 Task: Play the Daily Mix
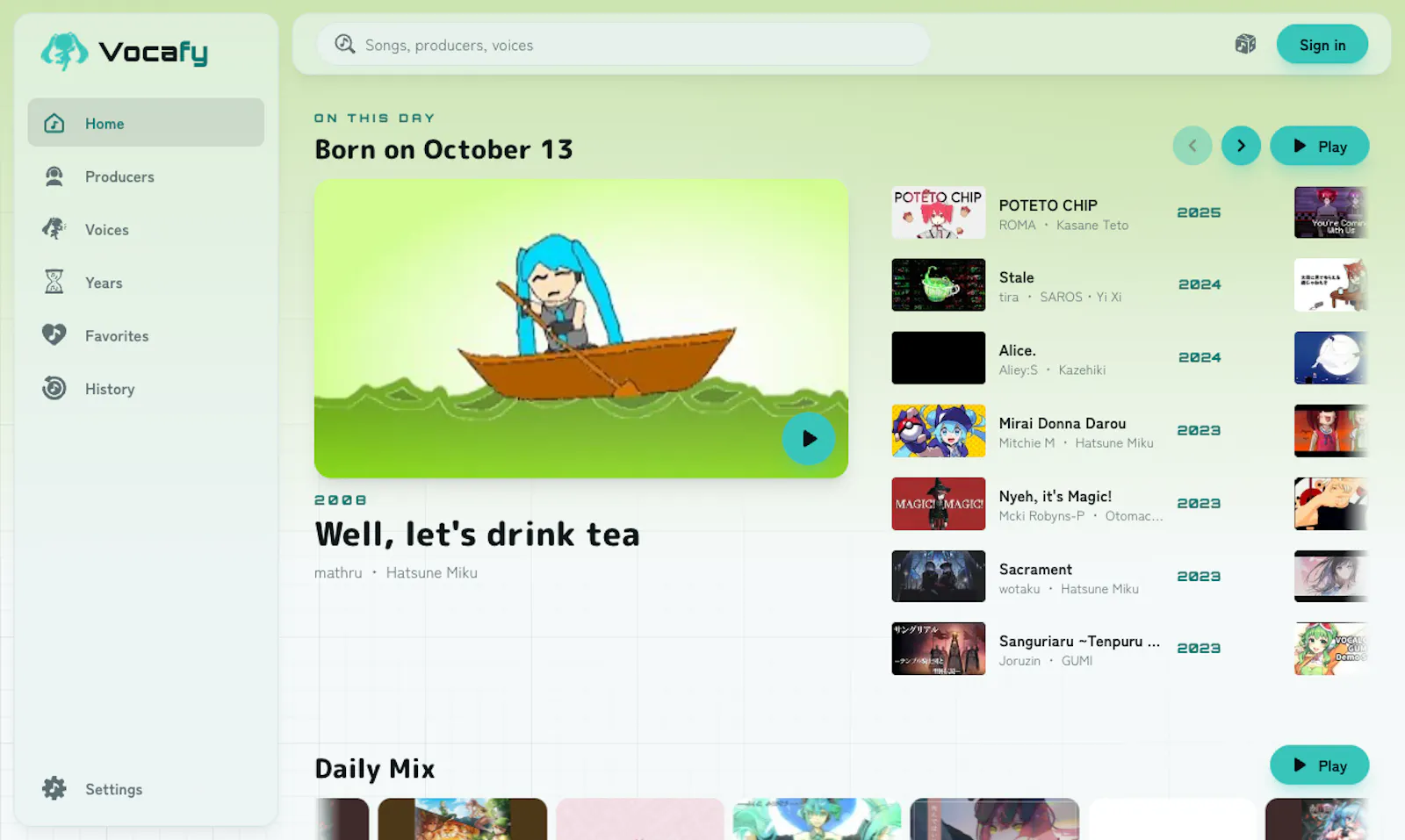[x=1320, y=765]
